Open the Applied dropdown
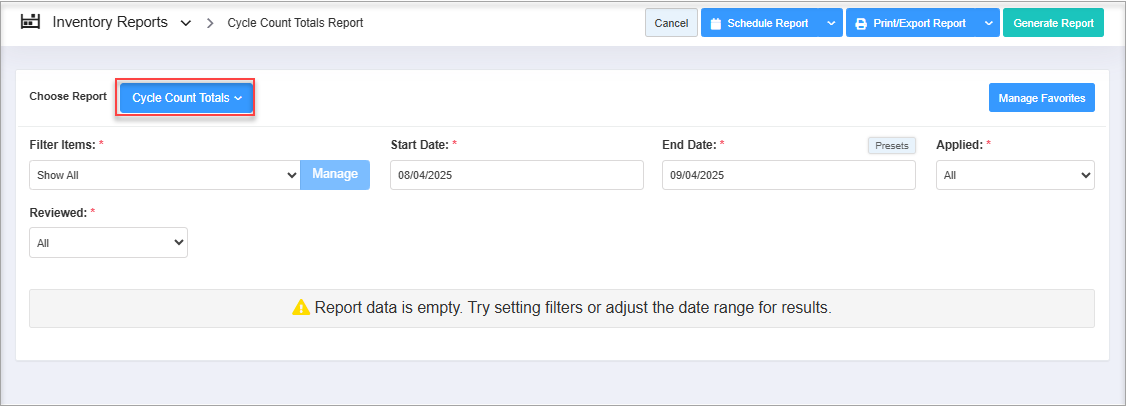Screen dimensions: 1126x406 click(1015, 175)
